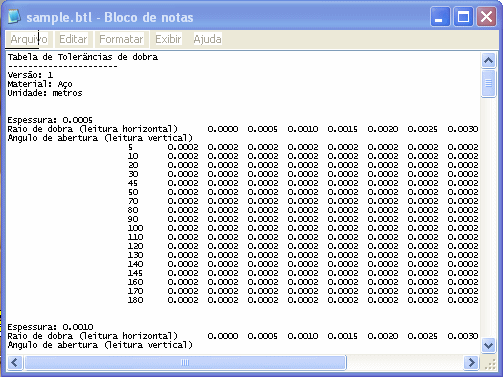Click radius header 0.0015 in first table

click(x=343, y=129)
